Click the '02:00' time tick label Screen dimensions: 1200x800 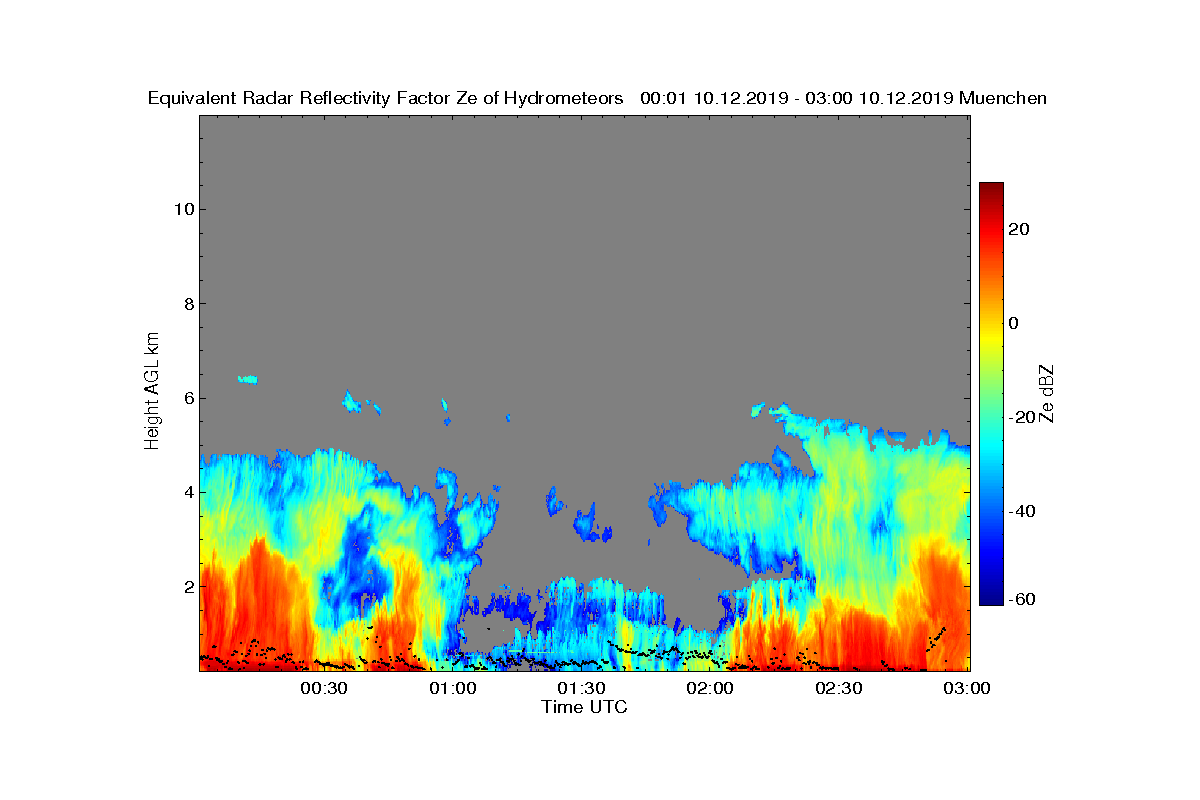point(711,688)
